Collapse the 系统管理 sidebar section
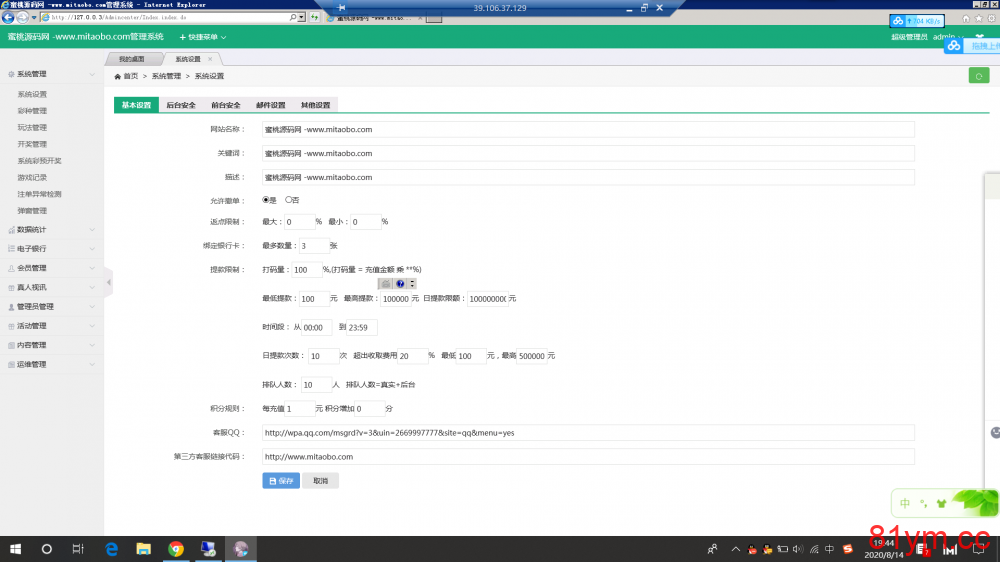Image resolution: width=1000 pixels, height=562 pixels. [x=50, y=74]
